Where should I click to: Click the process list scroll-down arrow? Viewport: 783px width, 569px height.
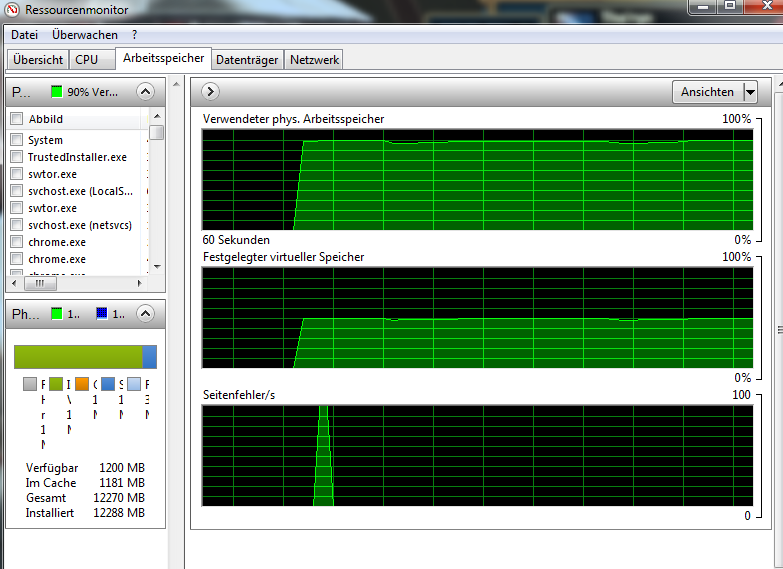157,267
